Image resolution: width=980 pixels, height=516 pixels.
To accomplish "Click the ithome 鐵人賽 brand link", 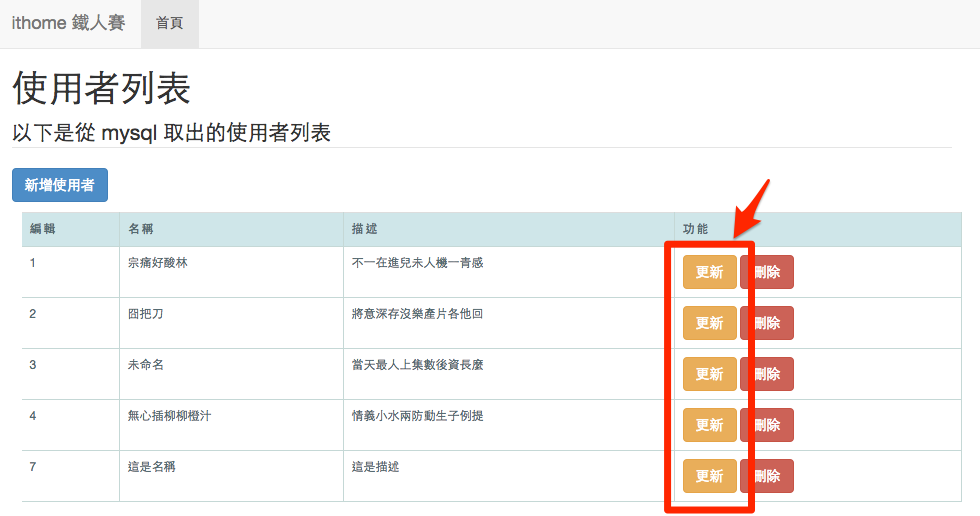I will click(x=68, y=23).
